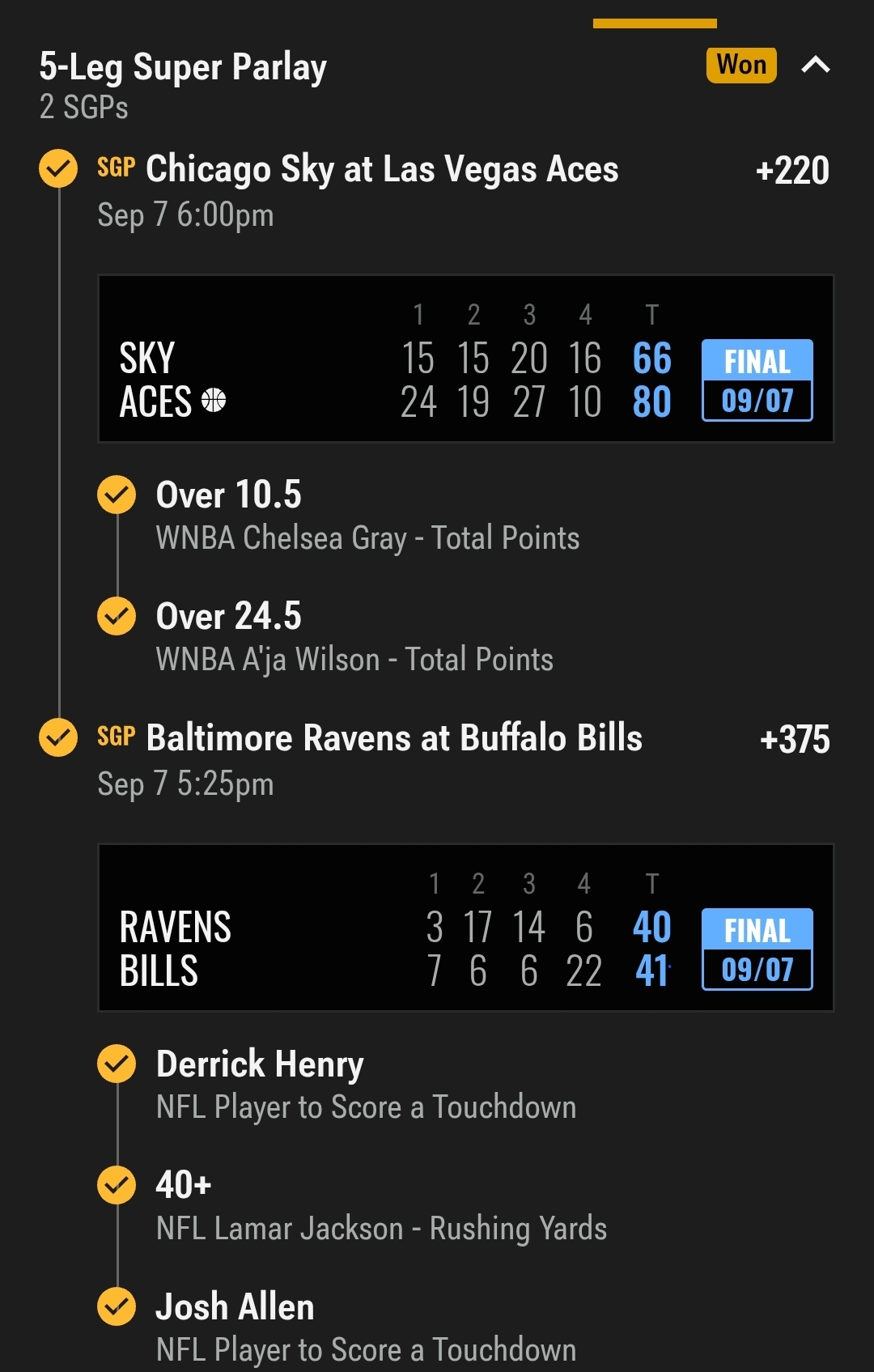This screenshot has width=874, height=1372.
Task: Click FINAL 09/07 badge in Ravens-Bills scoreboard
Action: tap(757, 949)
